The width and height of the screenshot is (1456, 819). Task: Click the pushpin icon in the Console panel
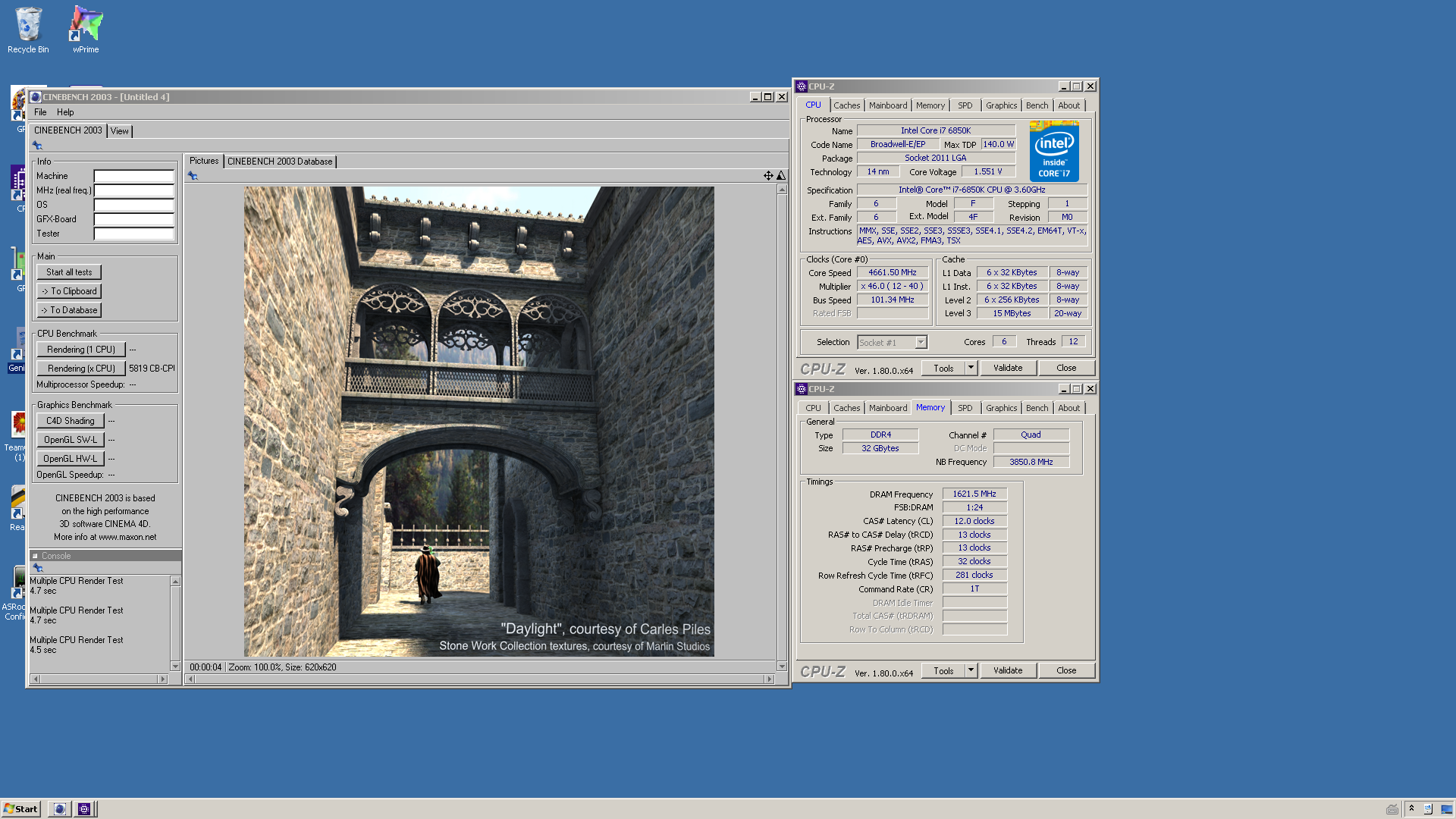pyautogui.click(x=38, y=568)
